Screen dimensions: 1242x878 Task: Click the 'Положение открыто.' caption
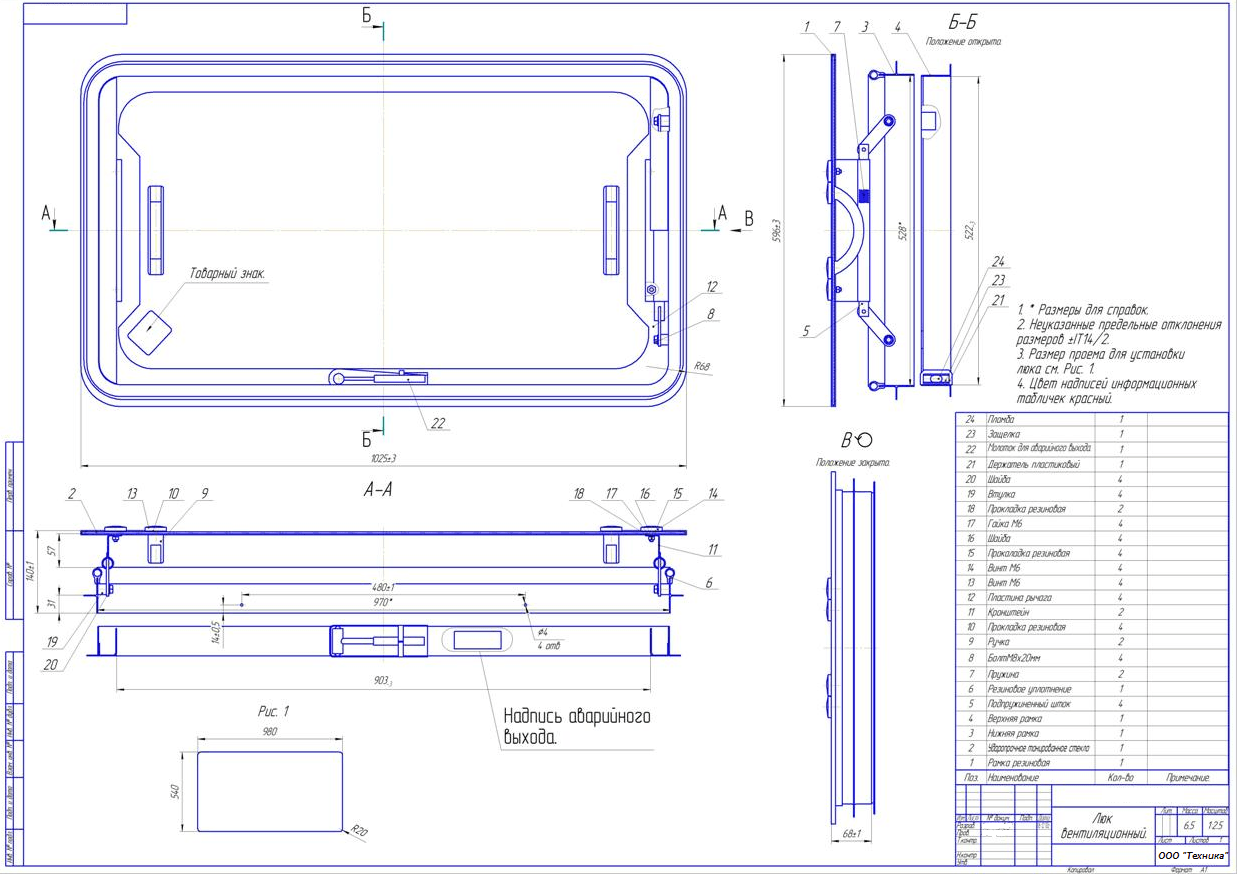point(964,42)
